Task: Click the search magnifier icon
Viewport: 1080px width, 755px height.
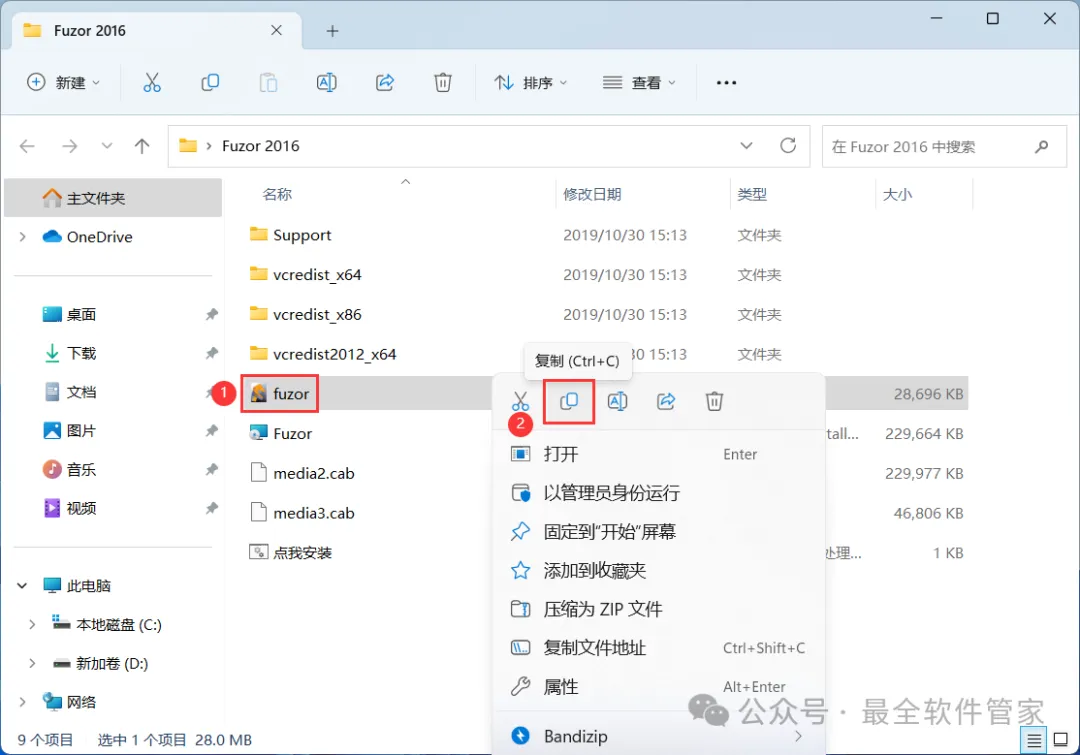Action: click(1041, 146)
